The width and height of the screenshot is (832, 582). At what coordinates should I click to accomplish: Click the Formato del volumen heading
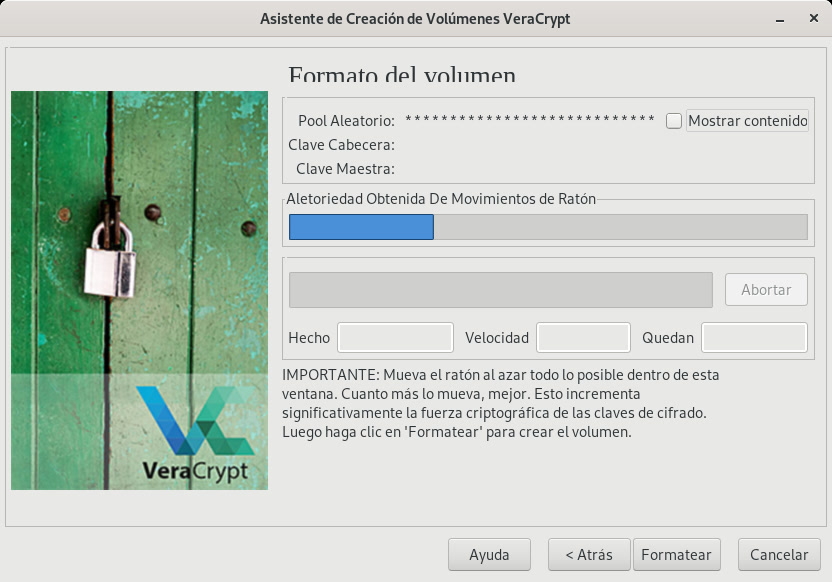[x=402, y=76]
